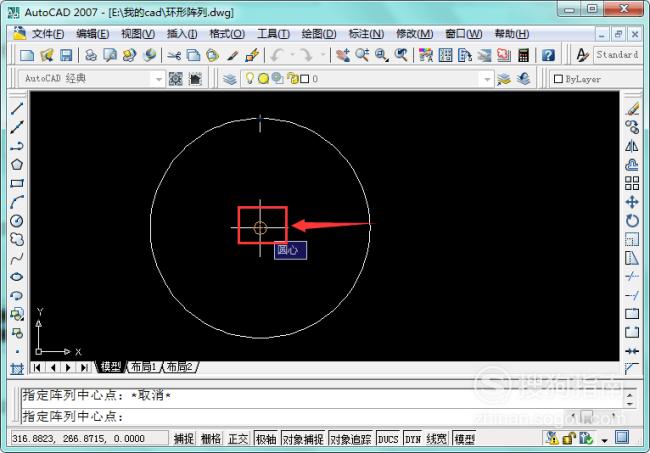Toggle DYN dynamic input
Viewport: 650px width, 453px height.
412,439
